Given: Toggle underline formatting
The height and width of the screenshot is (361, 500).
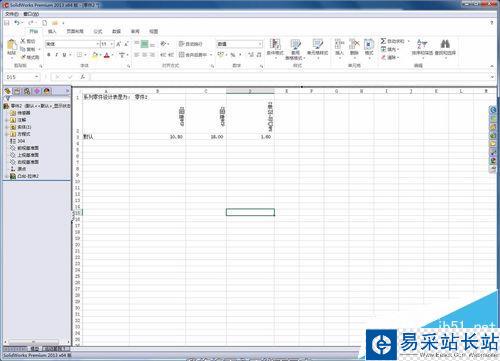Looking at the screenshot, I should point(64,55).
